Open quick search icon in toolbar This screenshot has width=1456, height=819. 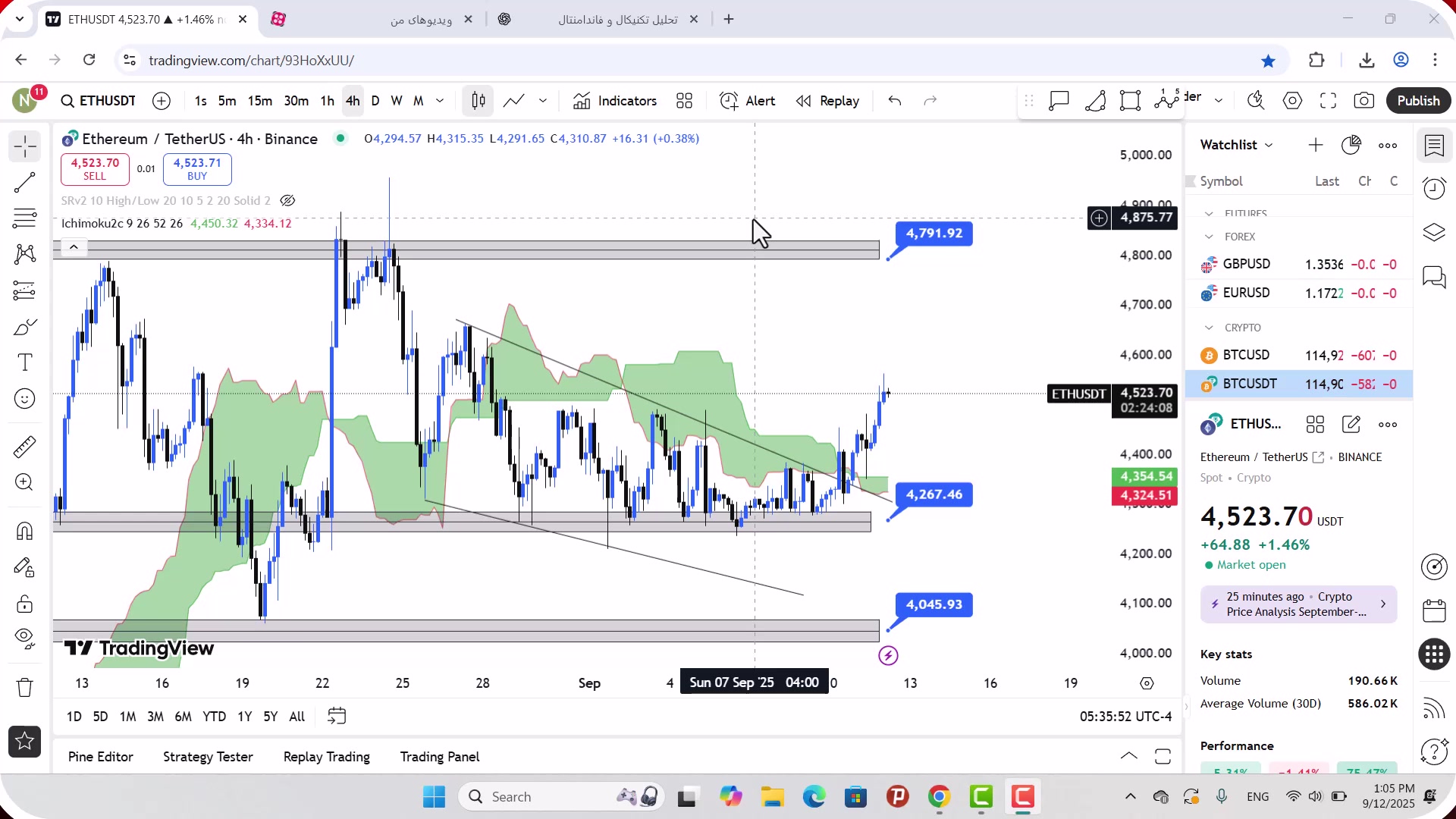pos(1256,101)
